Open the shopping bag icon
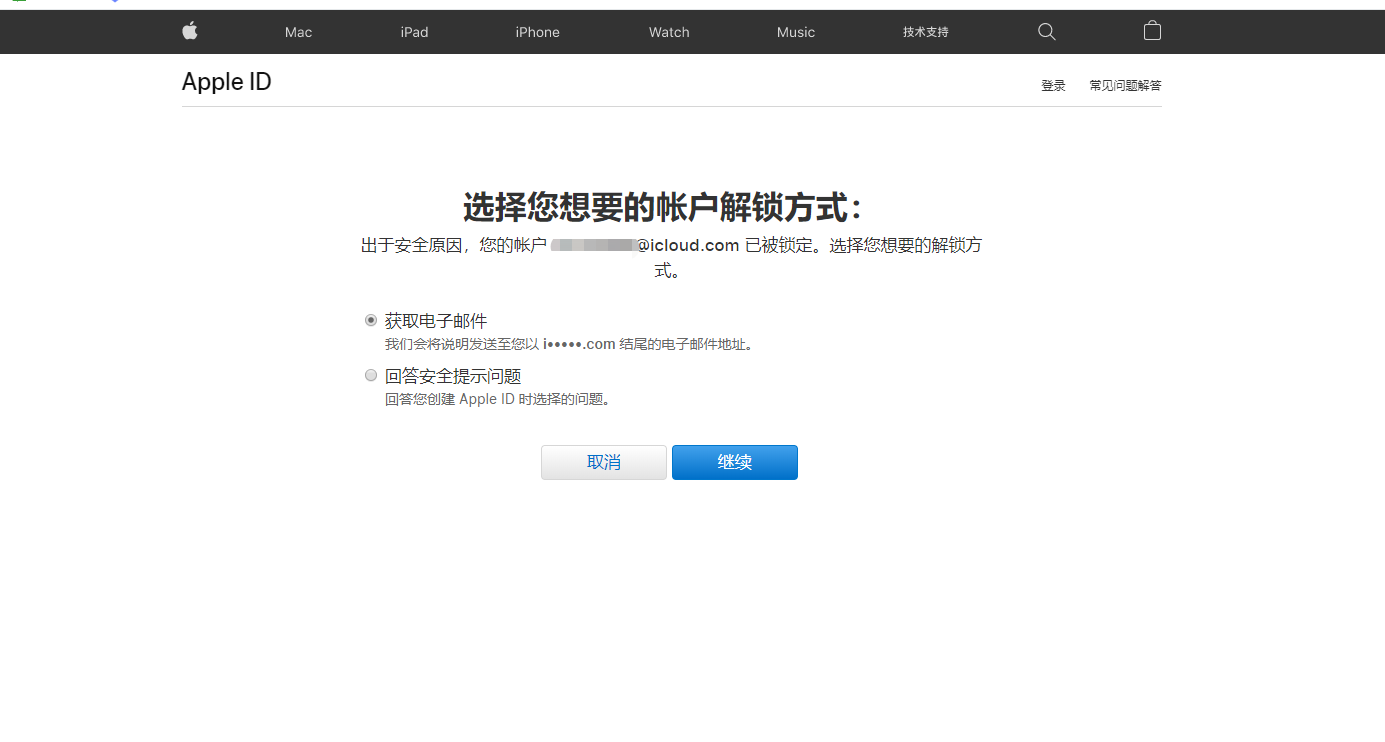The width and height of the screenshot is (1385, 742). [x=1152, y=31]
